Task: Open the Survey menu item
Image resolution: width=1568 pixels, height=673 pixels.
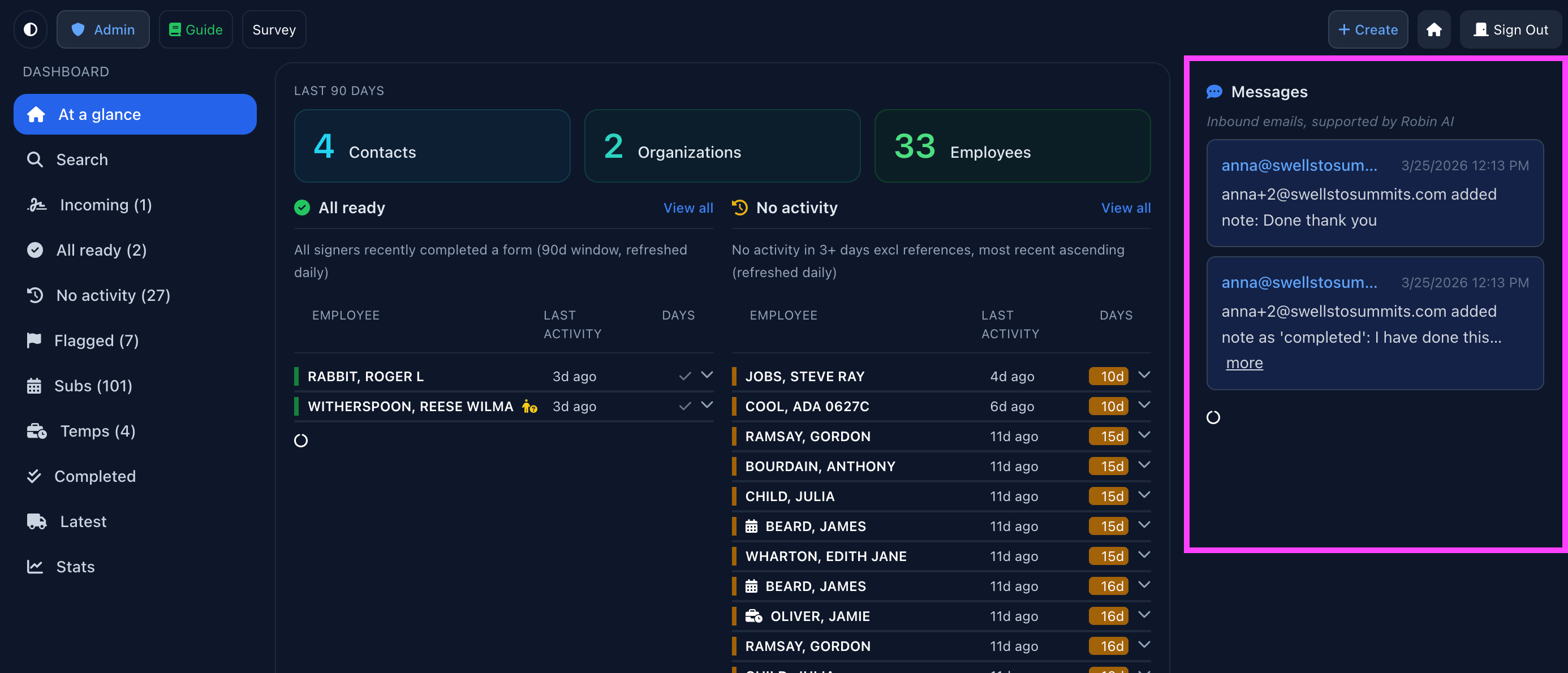Action: tap(274, 29)
